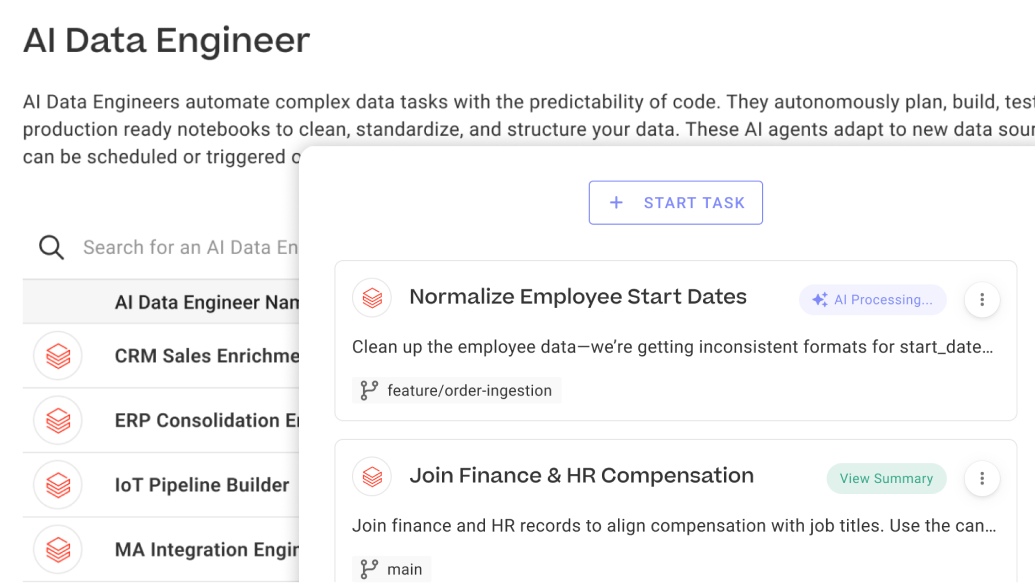Click the main branch tag
This screenshot has height=583, width=1035.
(391, 568)
